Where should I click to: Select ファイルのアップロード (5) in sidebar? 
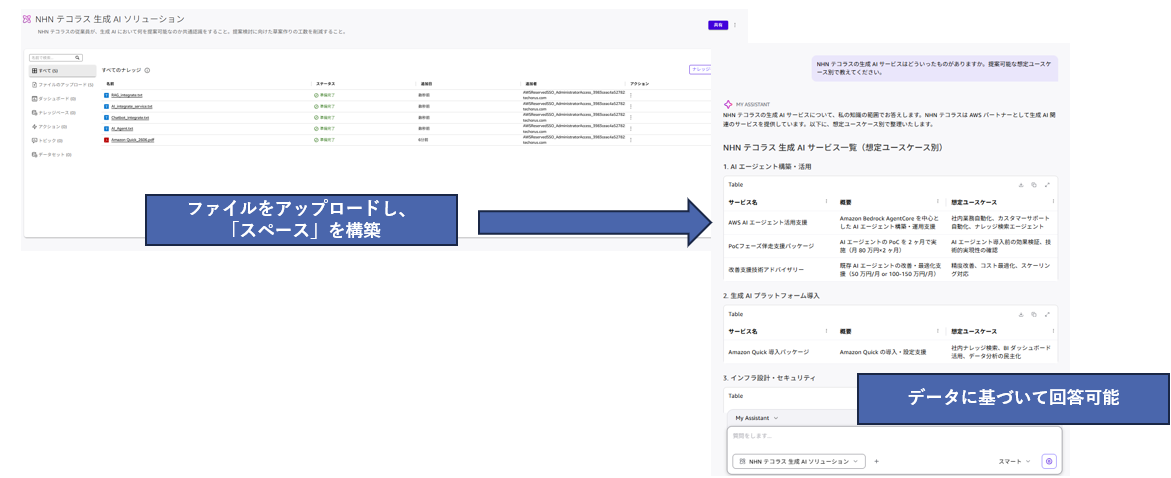point(63,84)
